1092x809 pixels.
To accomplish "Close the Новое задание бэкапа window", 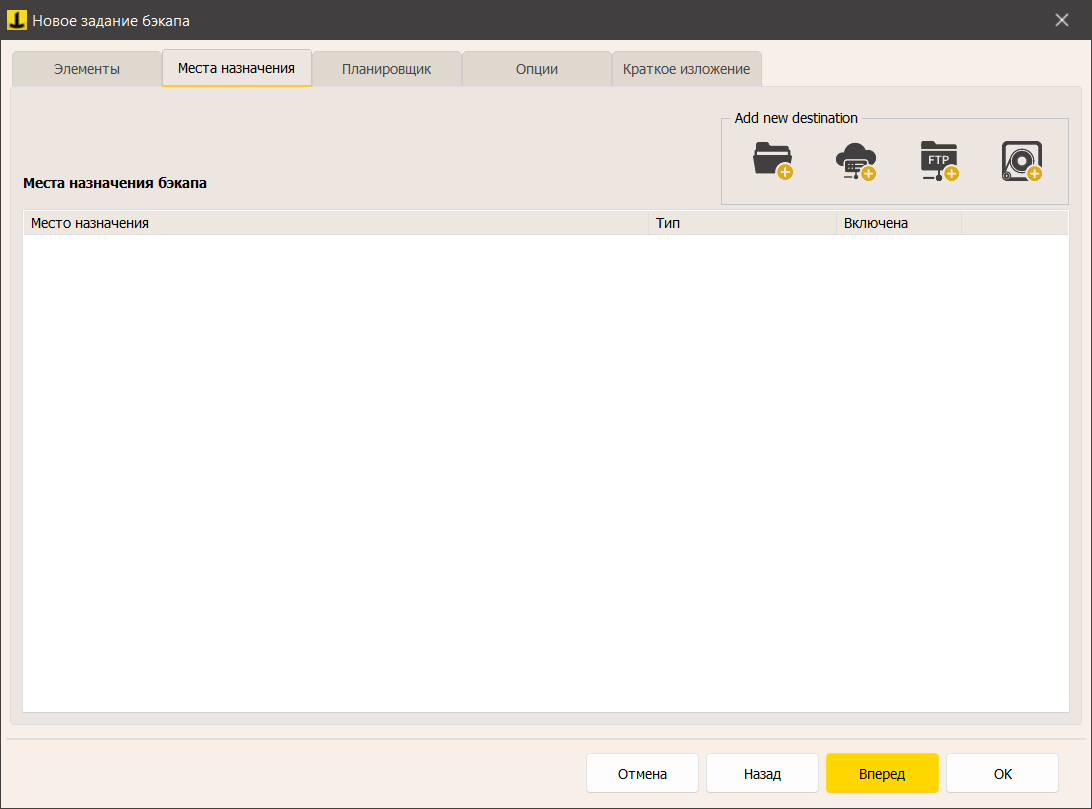I will point(1062,20).
